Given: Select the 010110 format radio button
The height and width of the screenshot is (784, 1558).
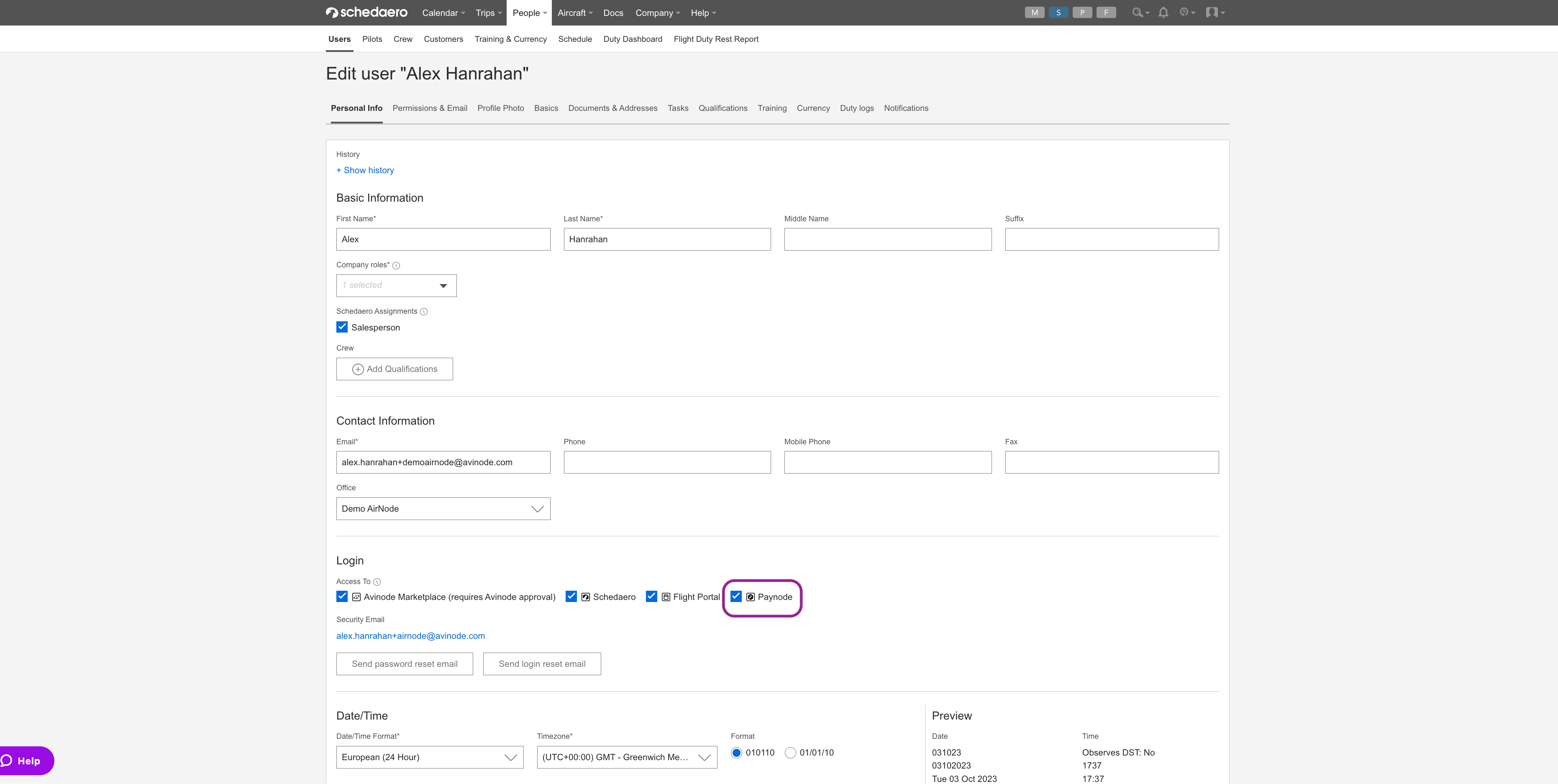Looking at the screenshot, I should [736, 753].
